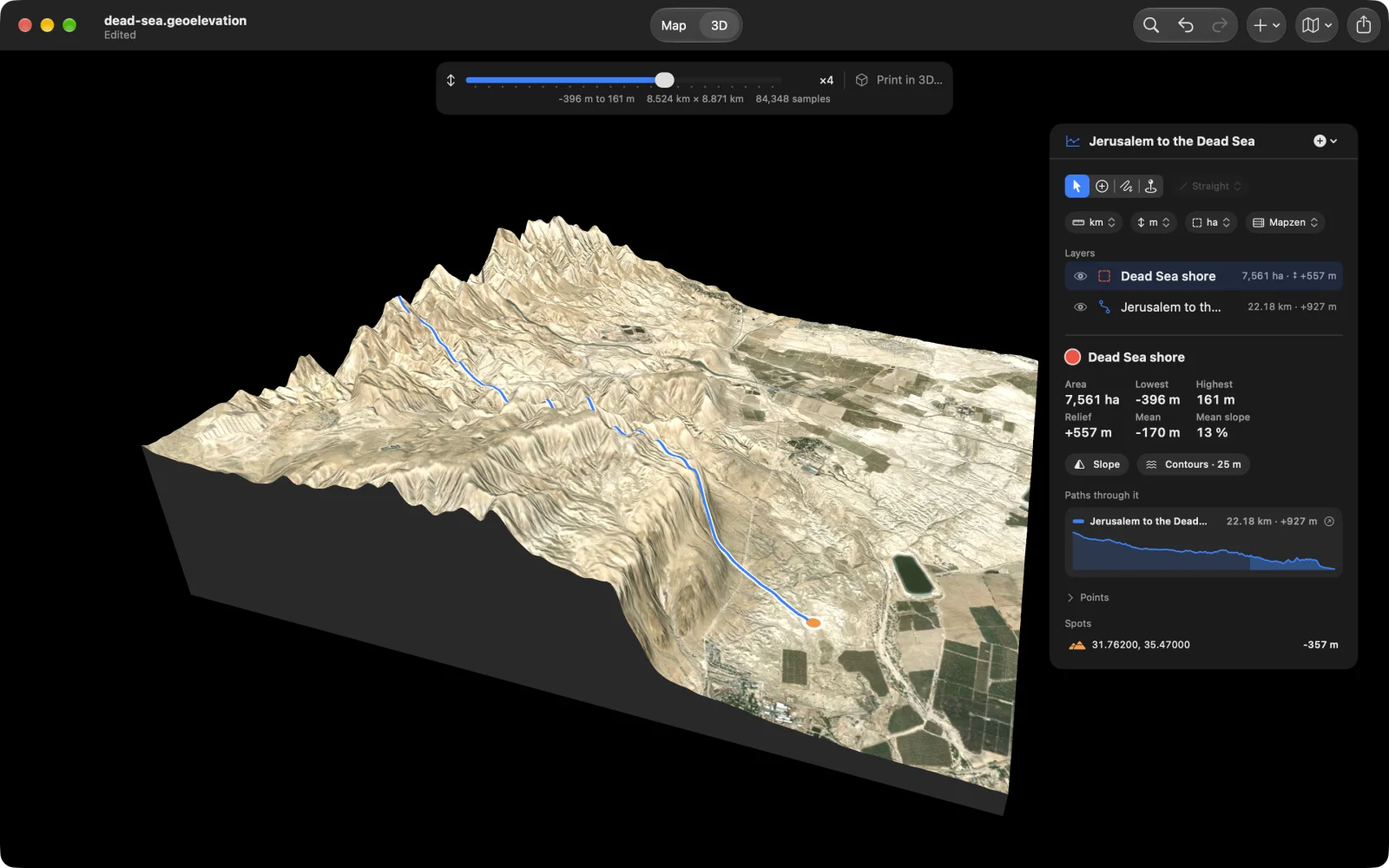The width and height of the screenshot is (1389, 868).
Task: Select the pin spot marker tool
Action: pos(1150,186)
